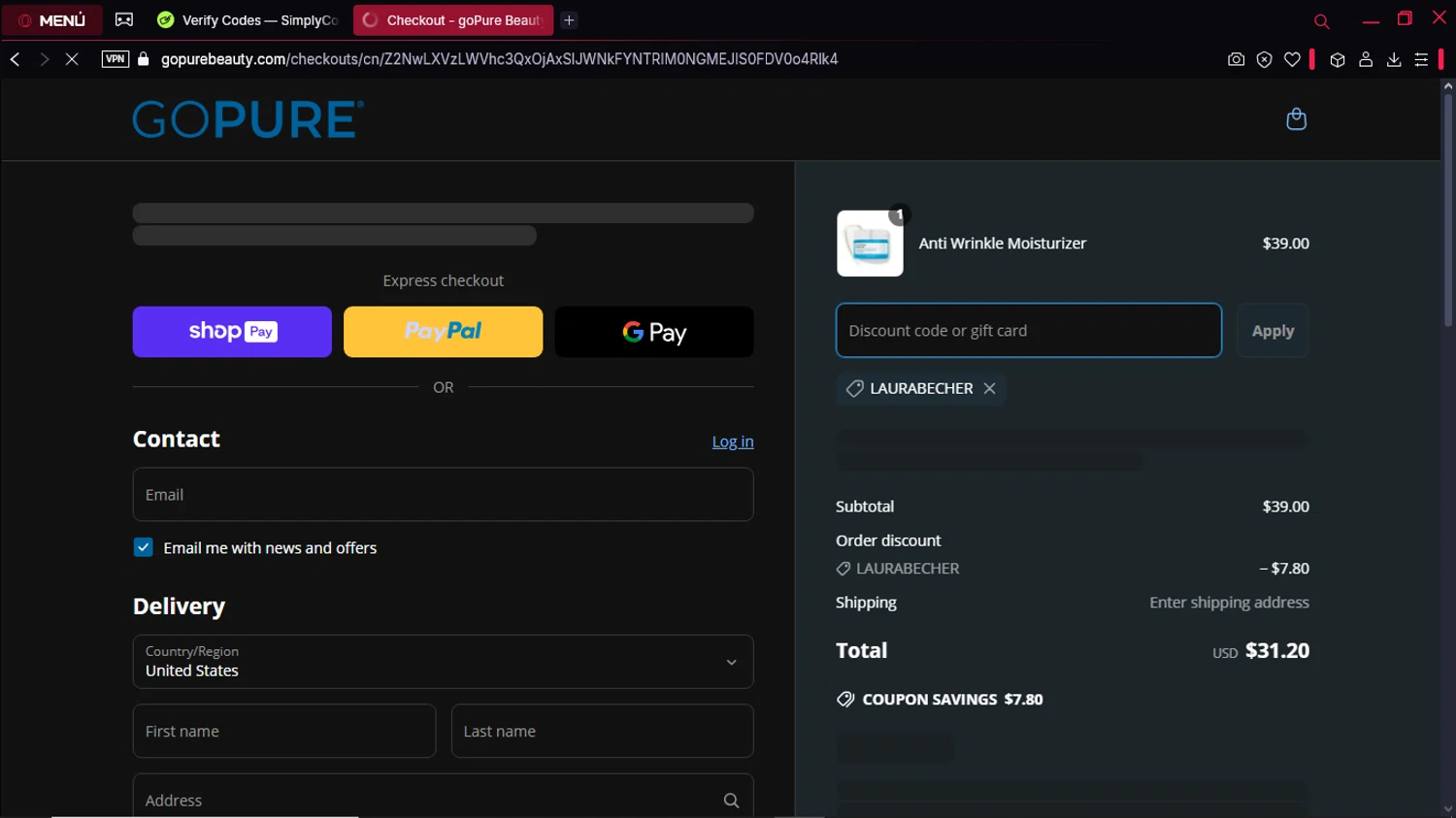
Task: Open the extensions cube icon
Action: pos(1338,59)
